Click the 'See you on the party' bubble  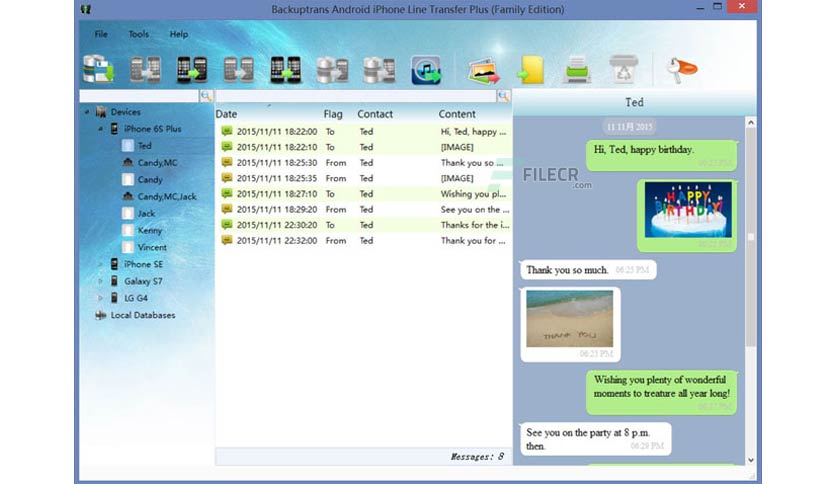pos(596,439)
